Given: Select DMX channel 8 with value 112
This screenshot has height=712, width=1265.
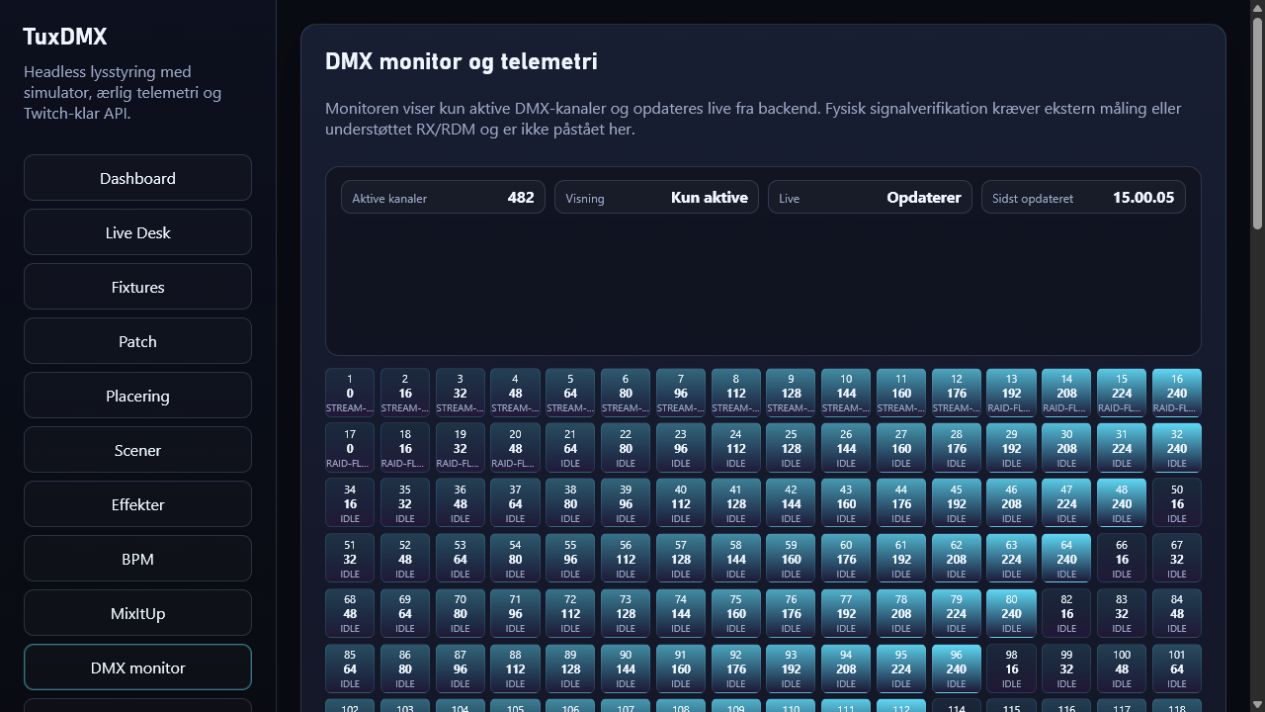Looking at the screenshot, I should click(736, 393).
